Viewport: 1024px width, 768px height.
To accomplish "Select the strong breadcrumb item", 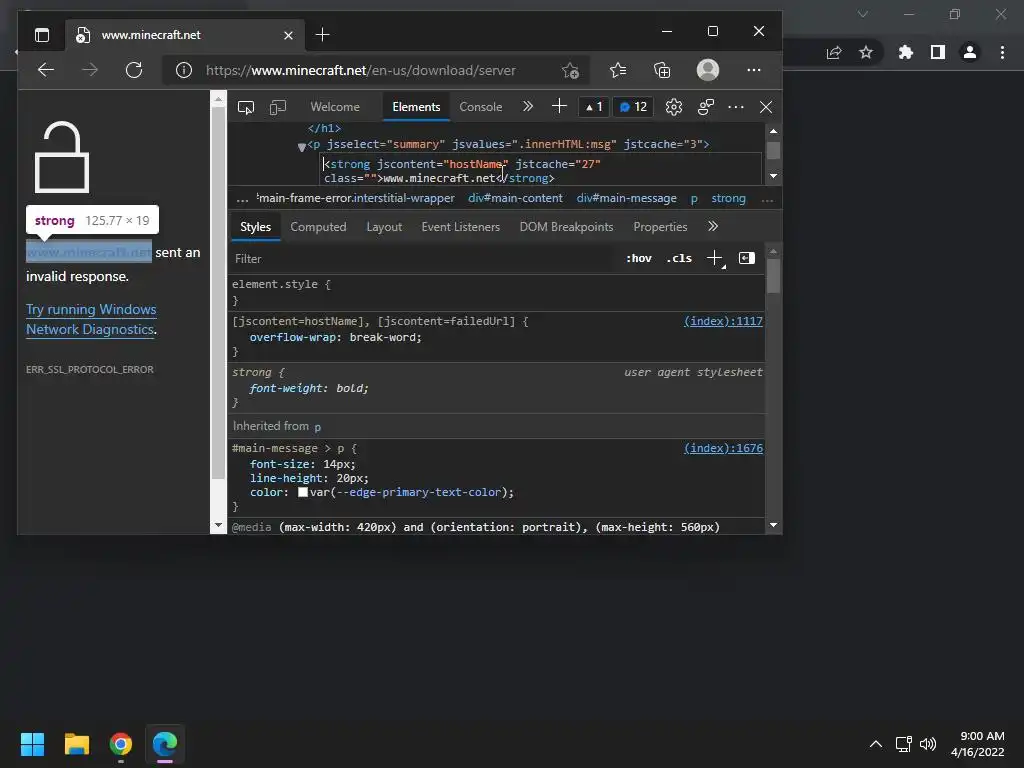I will (x=728, y=198).
